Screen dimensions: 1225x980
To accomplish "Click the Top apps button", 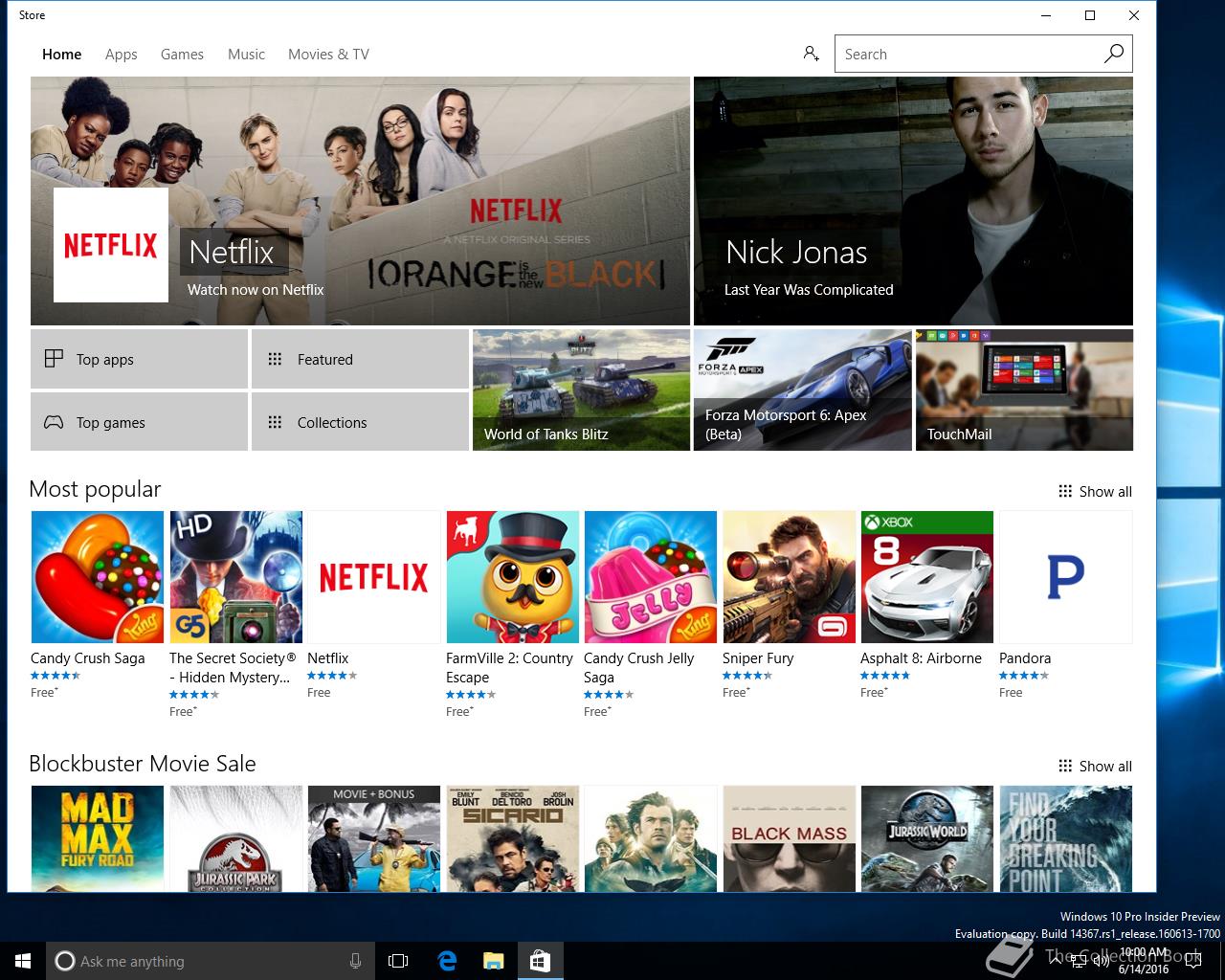I will 139,359.
